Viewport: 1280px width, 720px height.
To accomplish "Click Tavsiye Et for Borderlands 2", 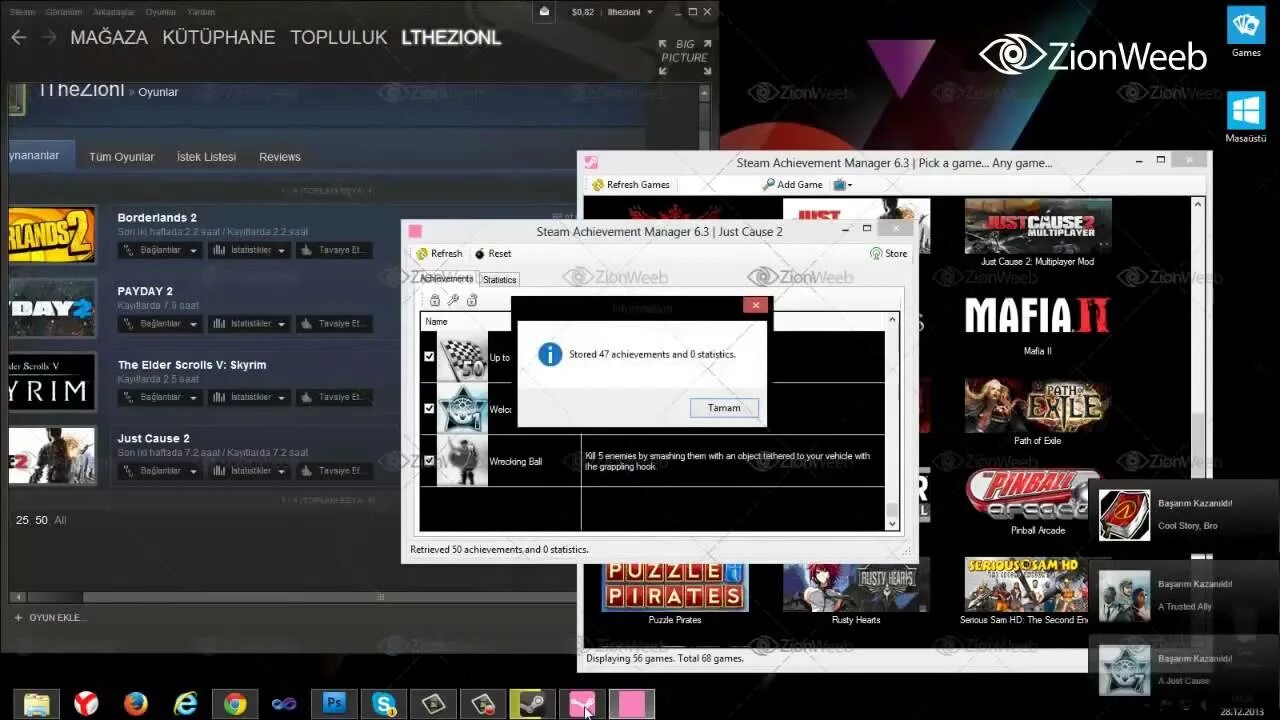I will click(x=334, y=250).
